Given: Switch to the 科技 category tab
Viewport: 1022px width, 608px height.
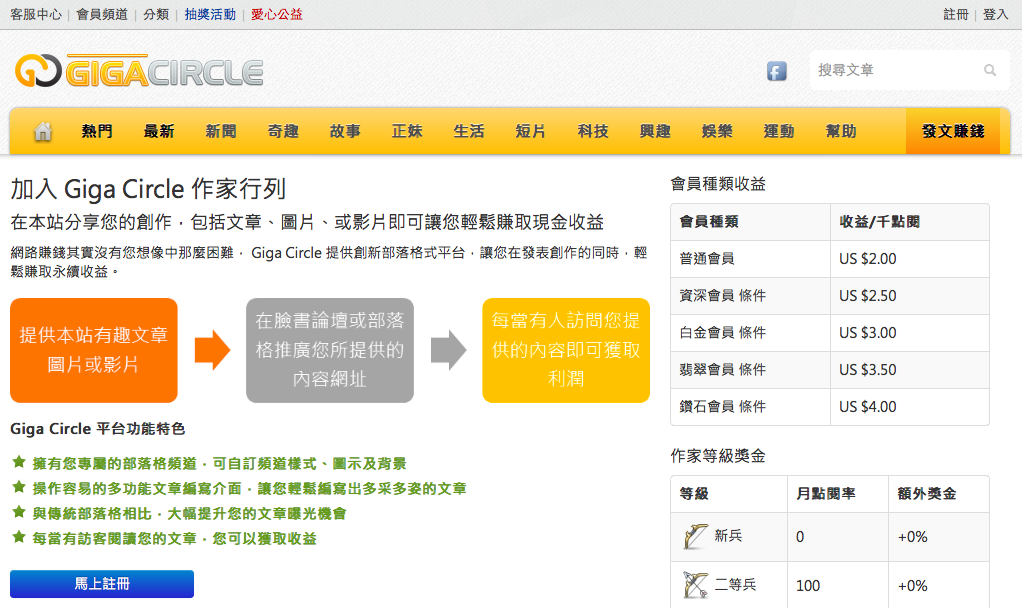Looking at the screenshot, I should pos(593,132).
